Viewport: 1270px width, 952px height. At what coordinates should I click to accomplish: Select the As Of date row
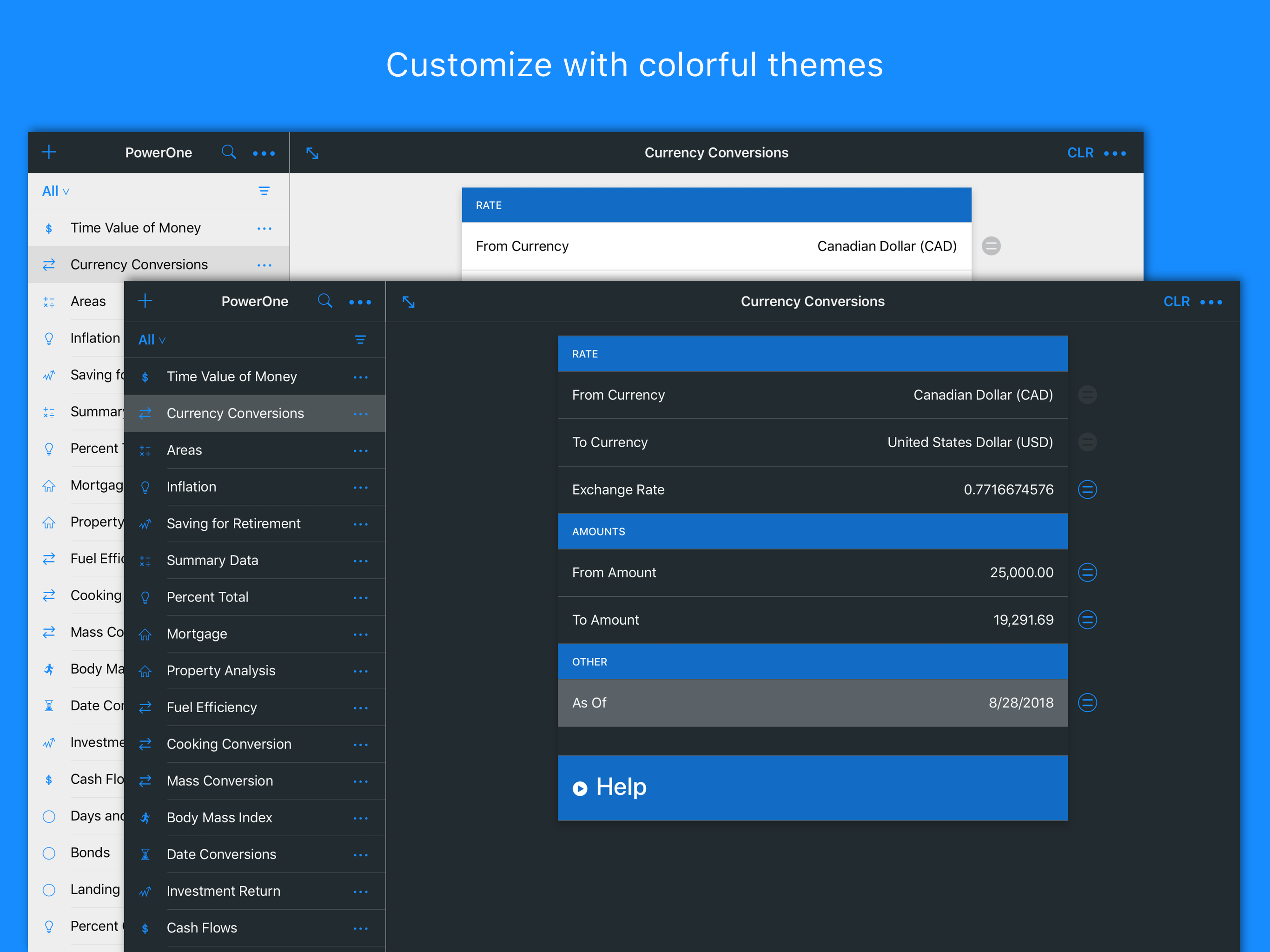click(813, 703)
